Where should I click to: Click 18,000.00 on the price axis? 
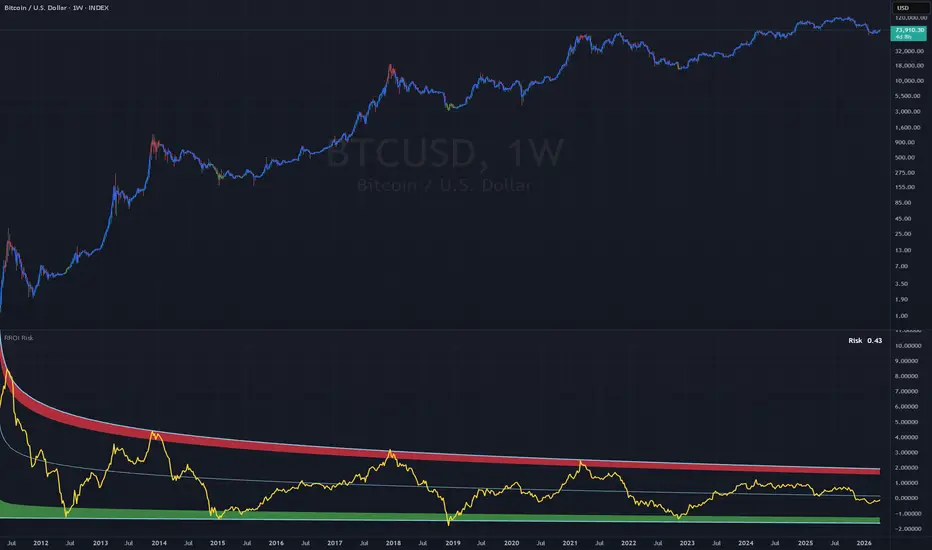tap(909, 66)
